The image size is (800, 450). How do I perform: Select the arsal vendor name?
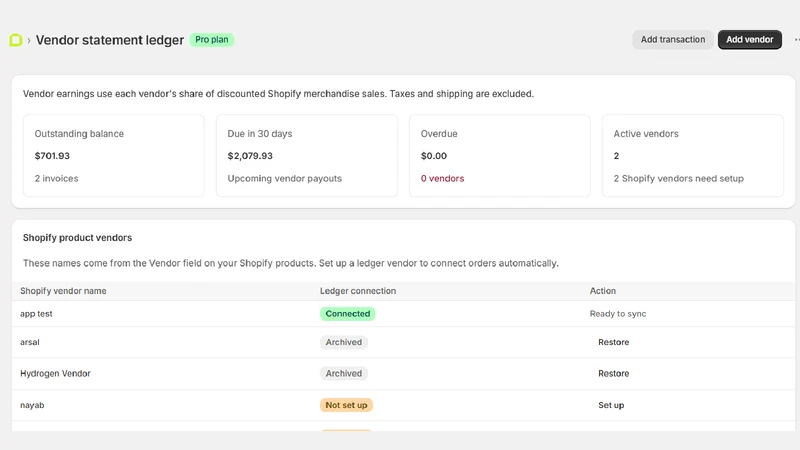click(x=30, y=342)
